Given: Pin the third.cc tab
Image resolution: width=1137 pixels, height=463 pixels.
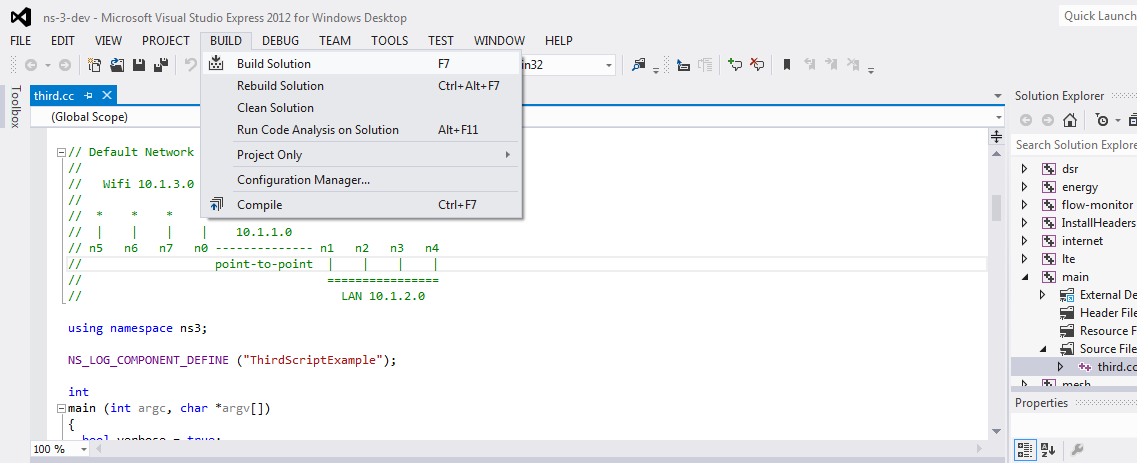Looking at the screenshot, I should pyautogui.click(x=88, y=96).
